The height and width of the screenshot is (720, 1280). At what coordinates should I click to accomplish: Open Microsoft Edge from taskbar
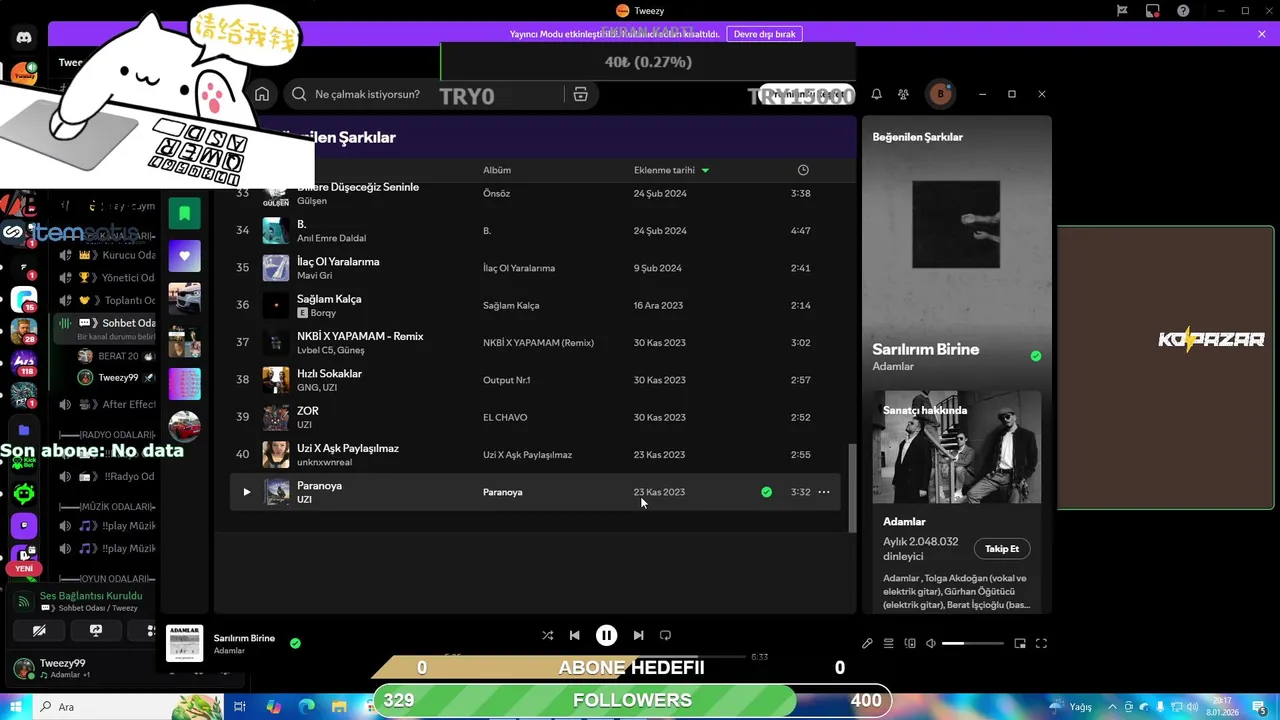(306, 707)
